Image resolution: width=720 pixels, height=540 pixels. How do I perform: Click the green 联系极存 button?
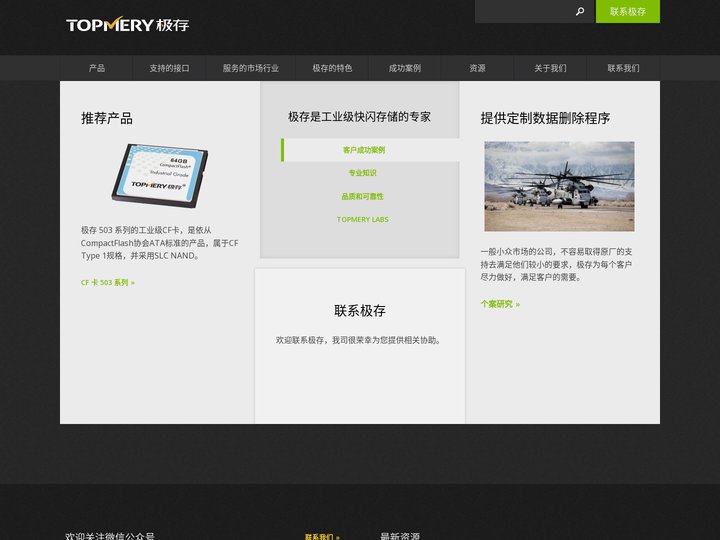click(628, 11)
